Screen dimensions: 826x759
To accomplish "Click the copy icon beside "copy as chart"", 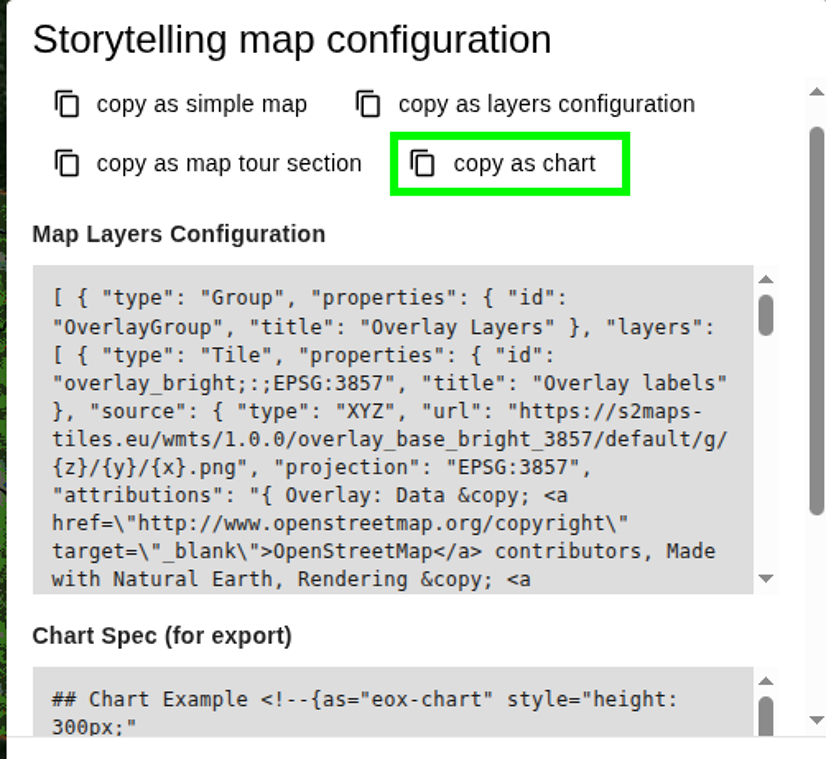I will [424, 163].
